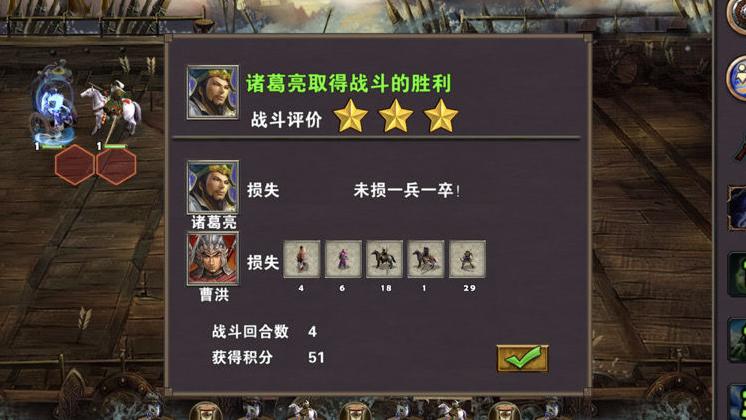
Task: Click the blue glowing chariot unit on battlefield
Action: pyautogui.click(x=52, y=102)
